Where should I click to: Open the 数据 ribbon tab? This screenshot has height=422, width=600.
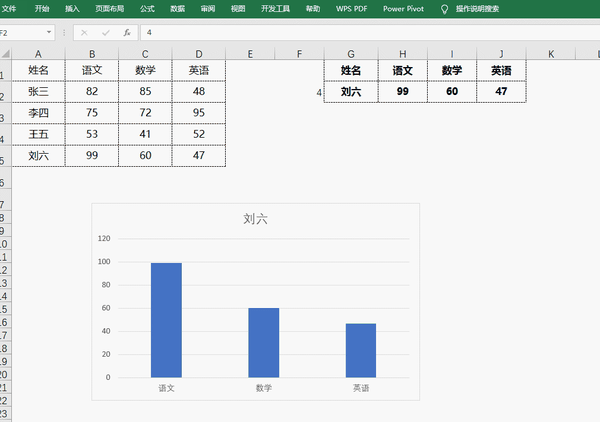tap(177, 8)
